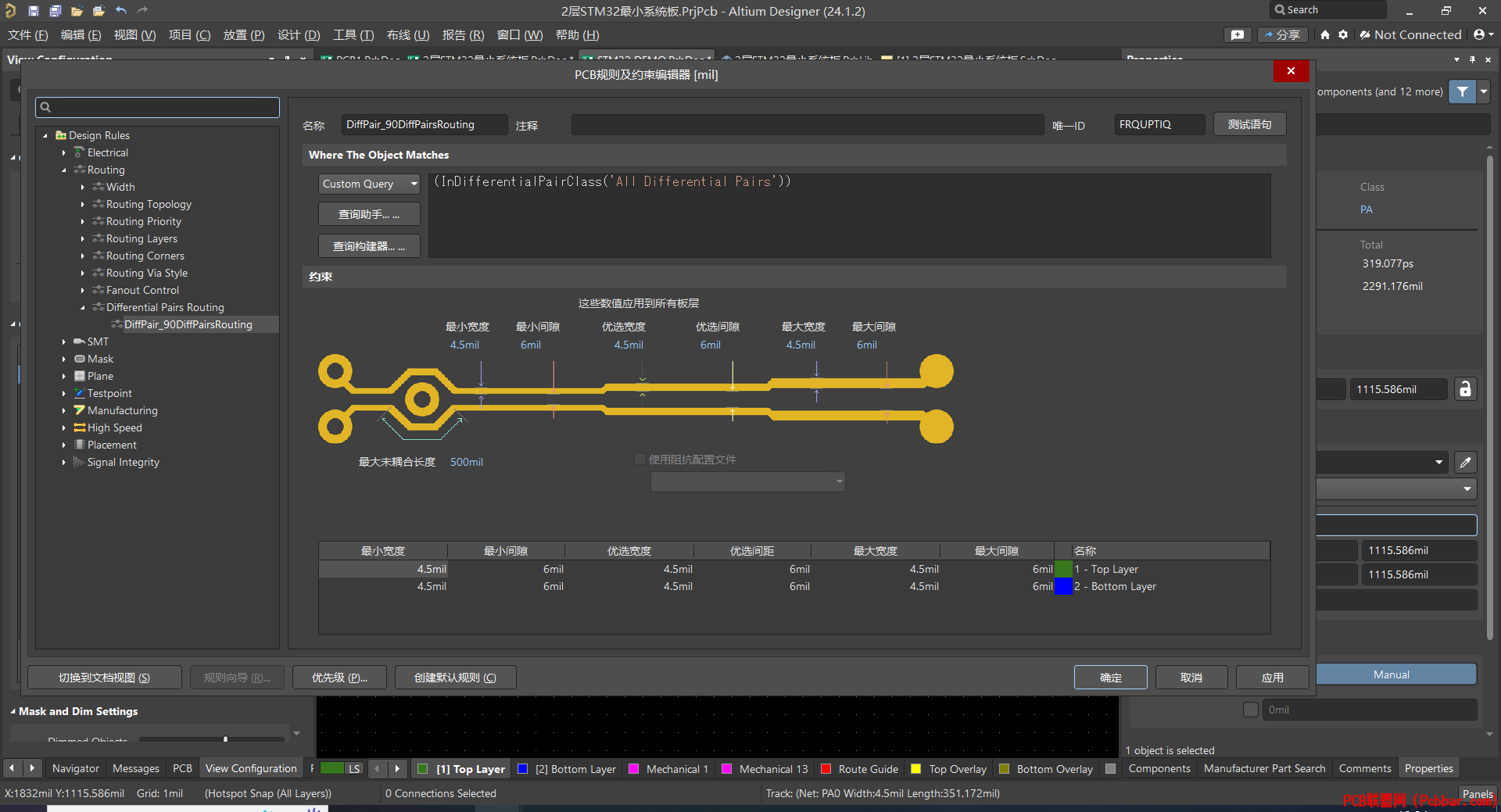Select the SMT rule category icon
Viewport: 1501px width, 812px height.
(80, 342)
